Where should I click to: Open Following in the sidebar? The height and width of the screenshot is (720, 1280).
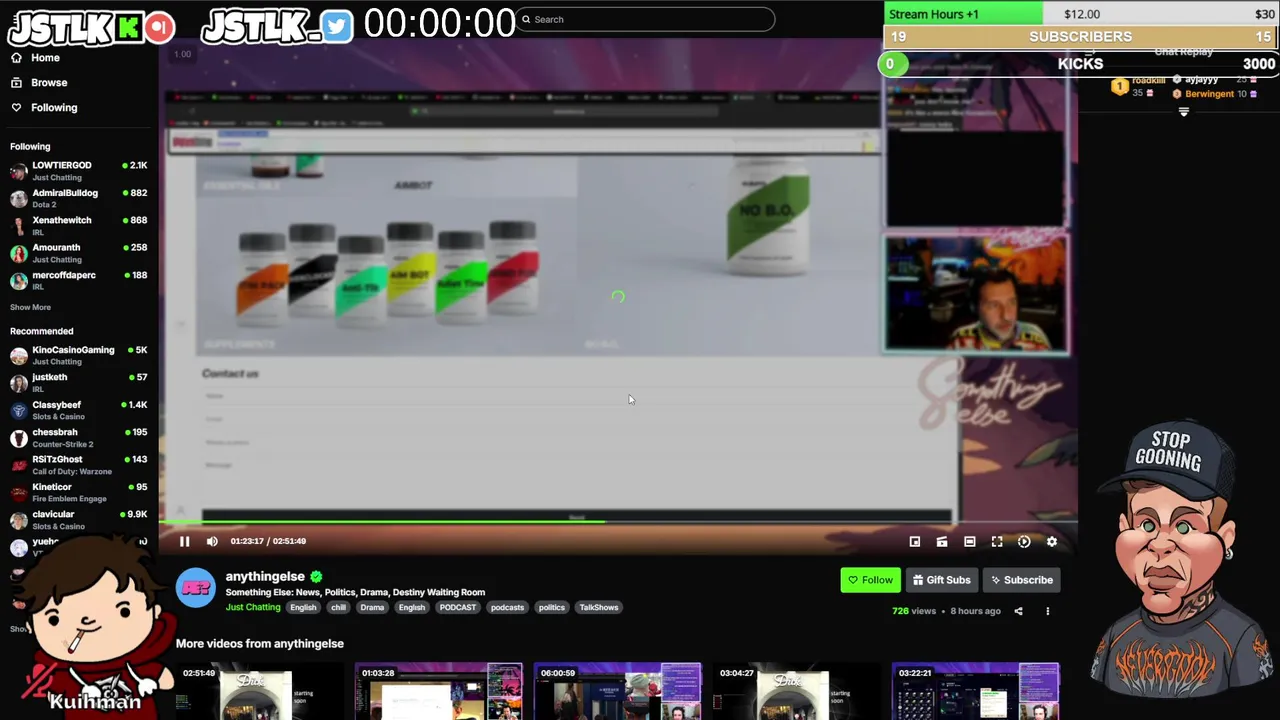click(43, 107)
